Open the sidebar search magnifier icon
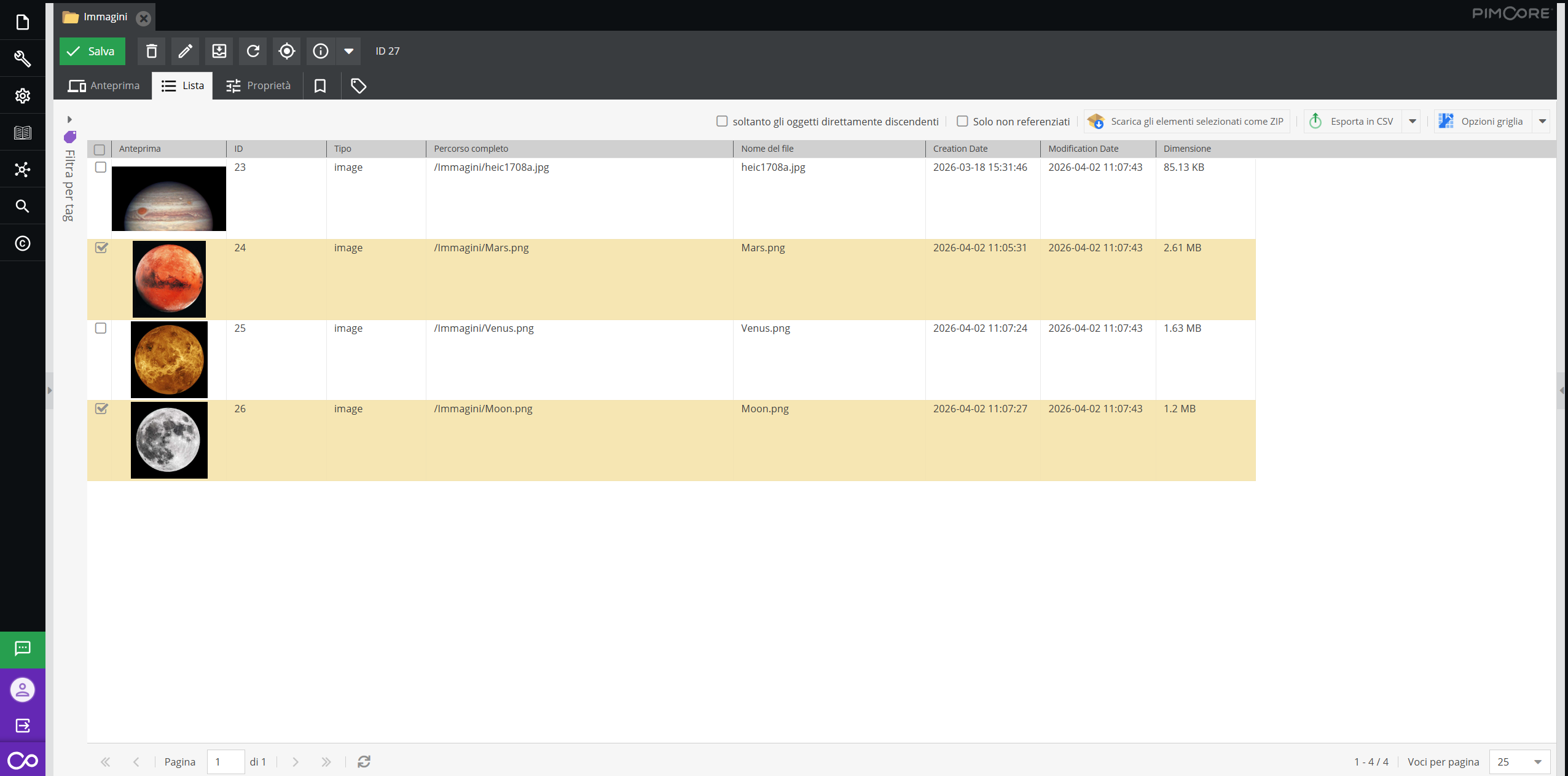 (x=23, y=206)
